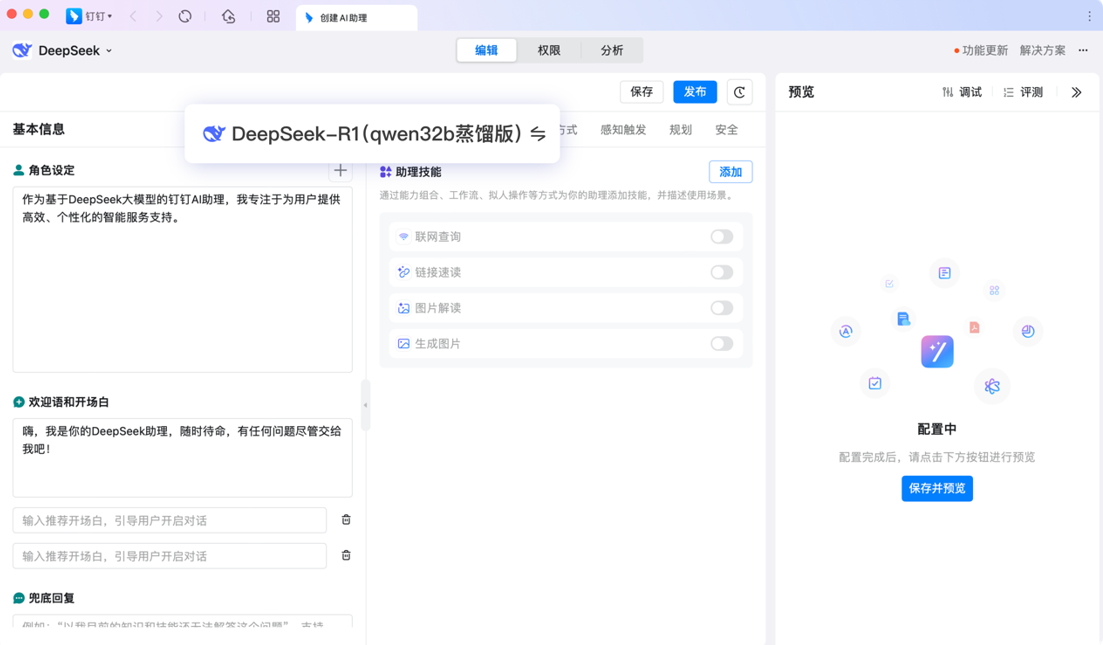
Task: Open the DeepSeek name dropdown arrow
Action: tap(109, 49)
